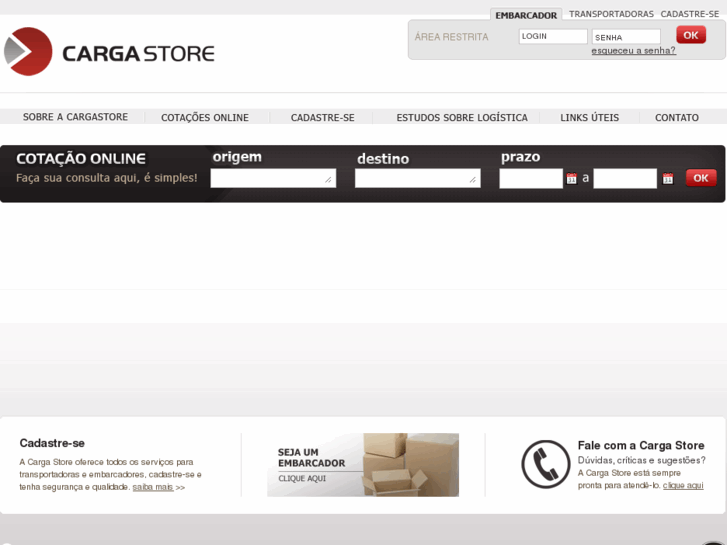Viewport: 727px width, 545px height.
Task: Submit the quotation with red OK button
Action: point(701,178)
